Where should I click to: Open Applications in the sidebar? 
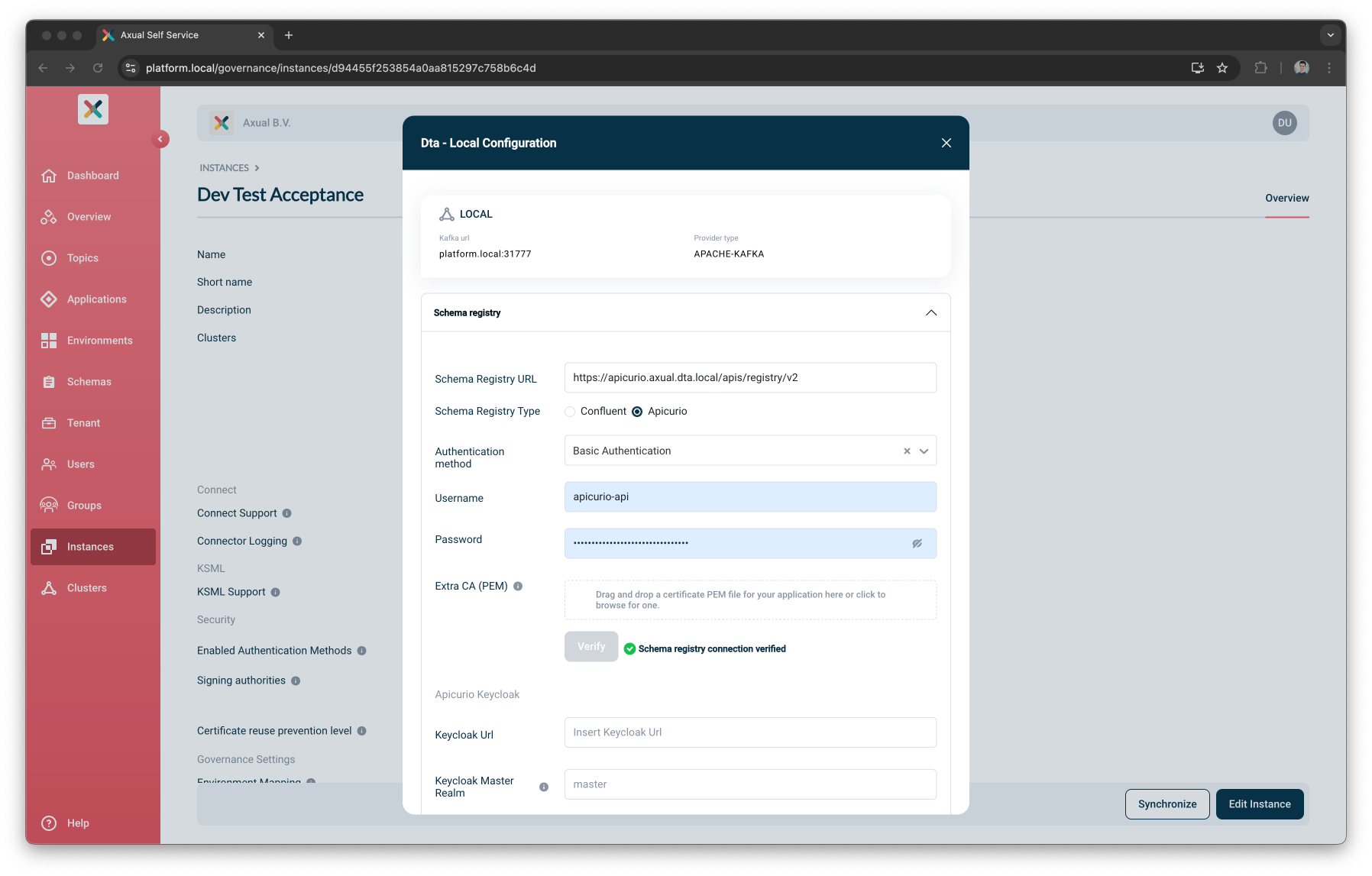pyautogui.click(x=92, y=299)
